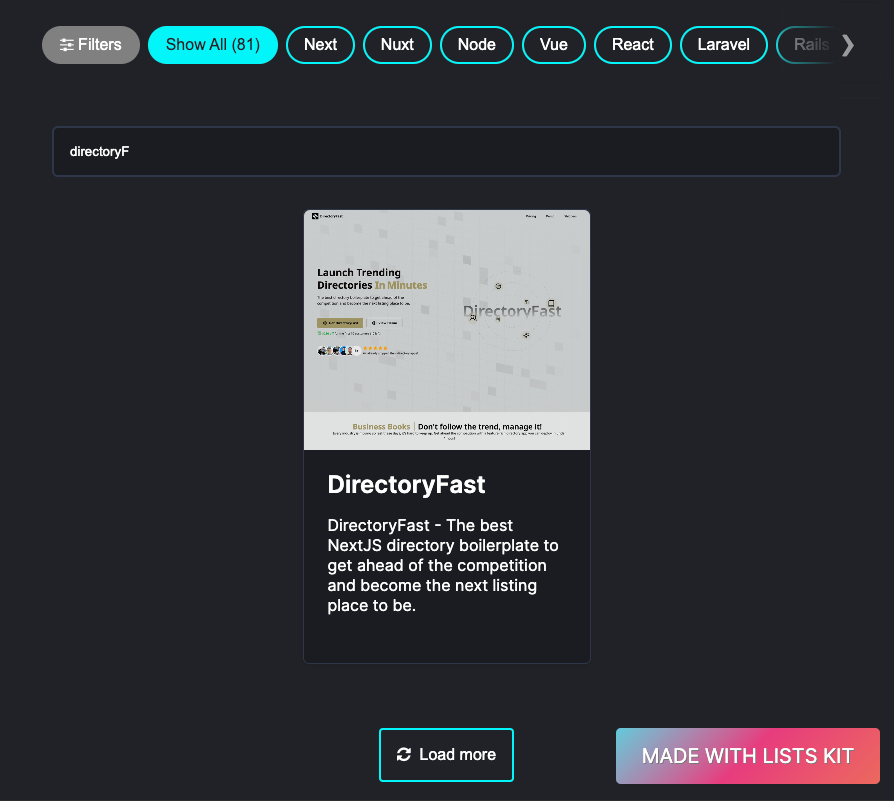Select the DirectoryFast description text

(443, 565)
